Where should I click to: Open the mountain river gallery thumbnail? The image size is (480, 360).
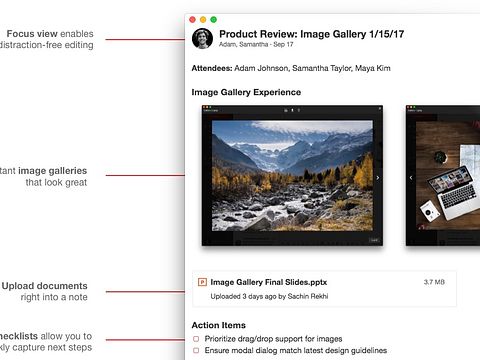(292, 176)
